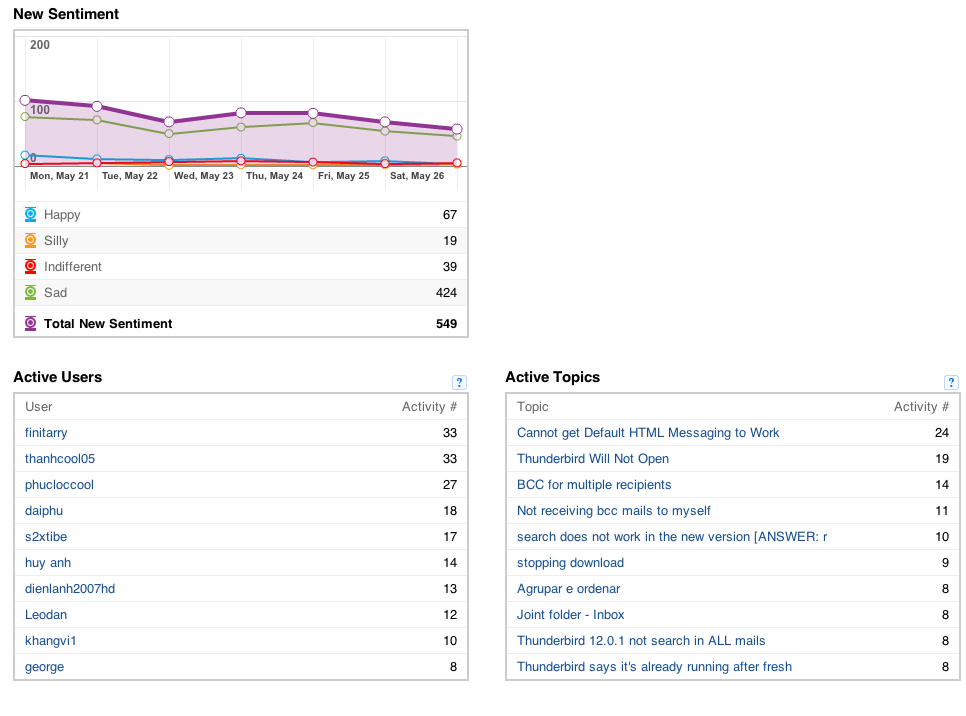This screenshot has height=716, width=966.
Task: Open Joint folder - Inbox topic
Action: click(x=570, y=614)
